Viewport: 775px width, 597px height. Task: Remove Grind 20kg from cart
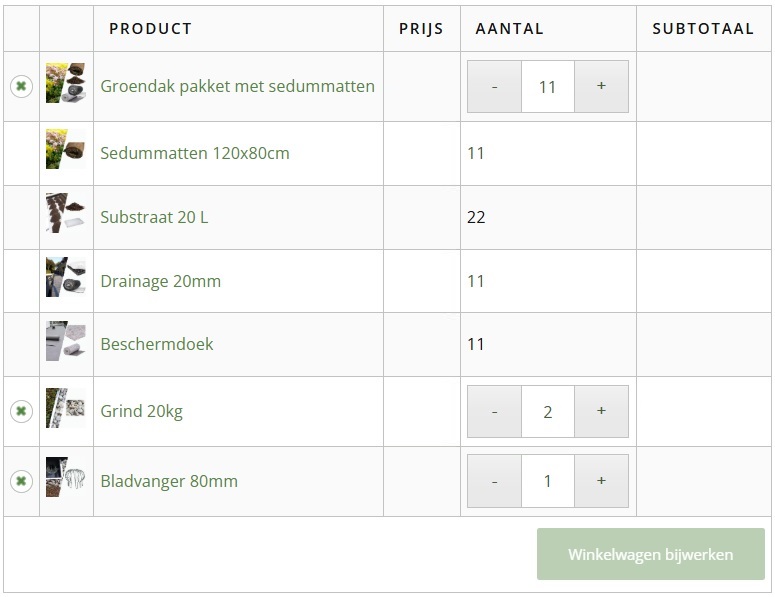[x=21, y=411]
